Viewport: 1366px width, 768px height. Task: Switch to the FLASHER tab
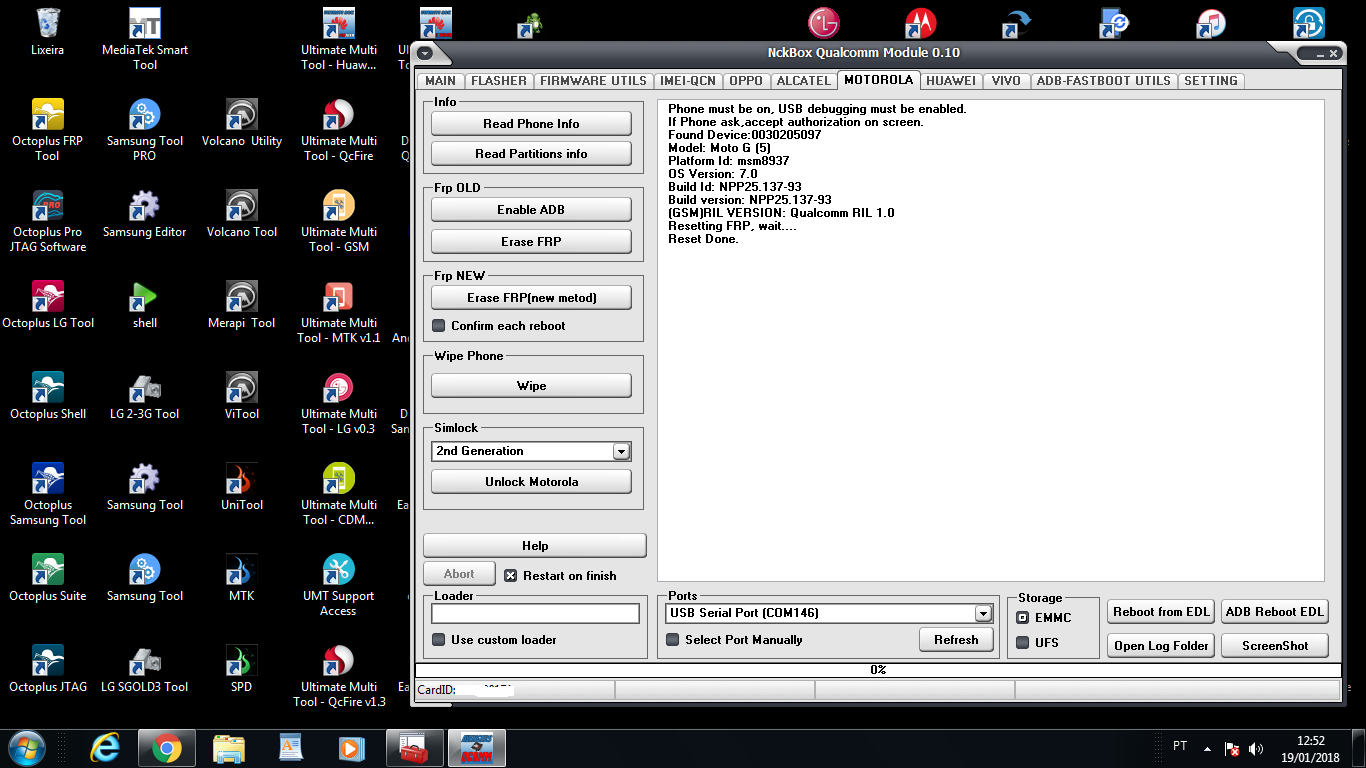pyautogui.click(x=499, y=81)
